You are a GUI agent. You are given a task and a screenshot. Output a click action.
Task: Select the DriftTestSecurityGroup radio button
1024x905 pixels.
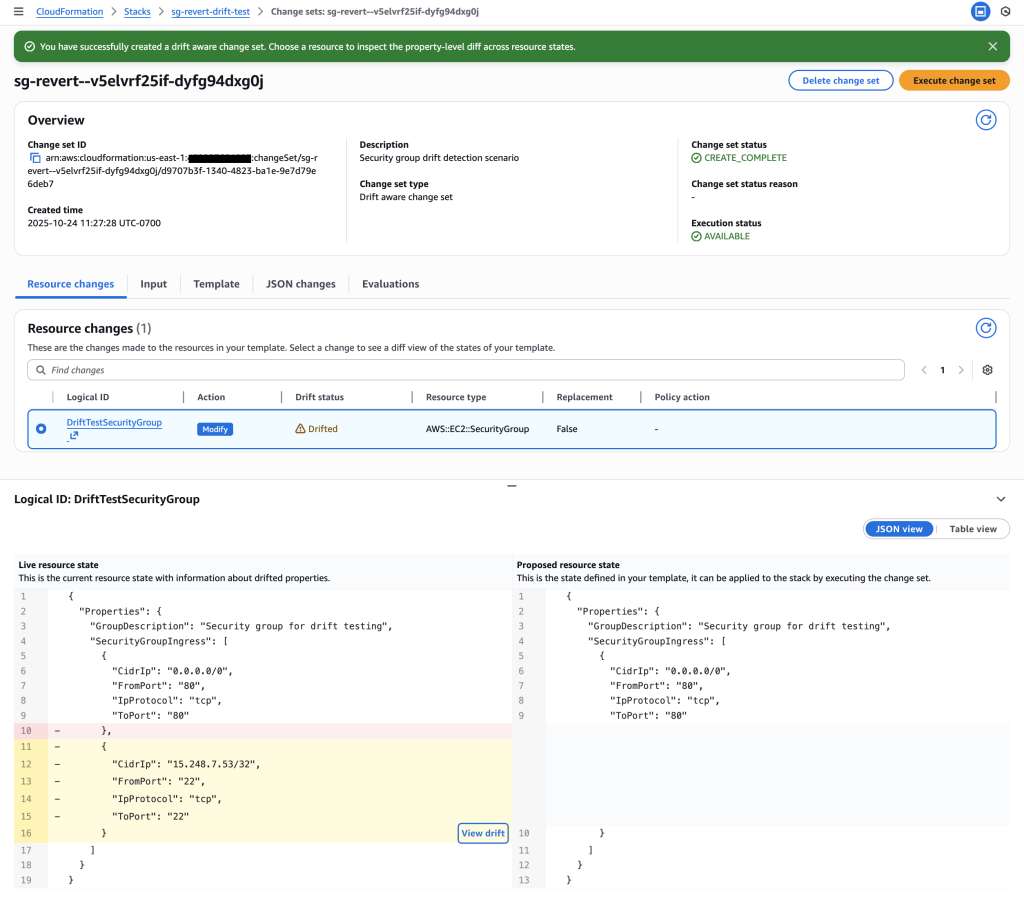41,429
